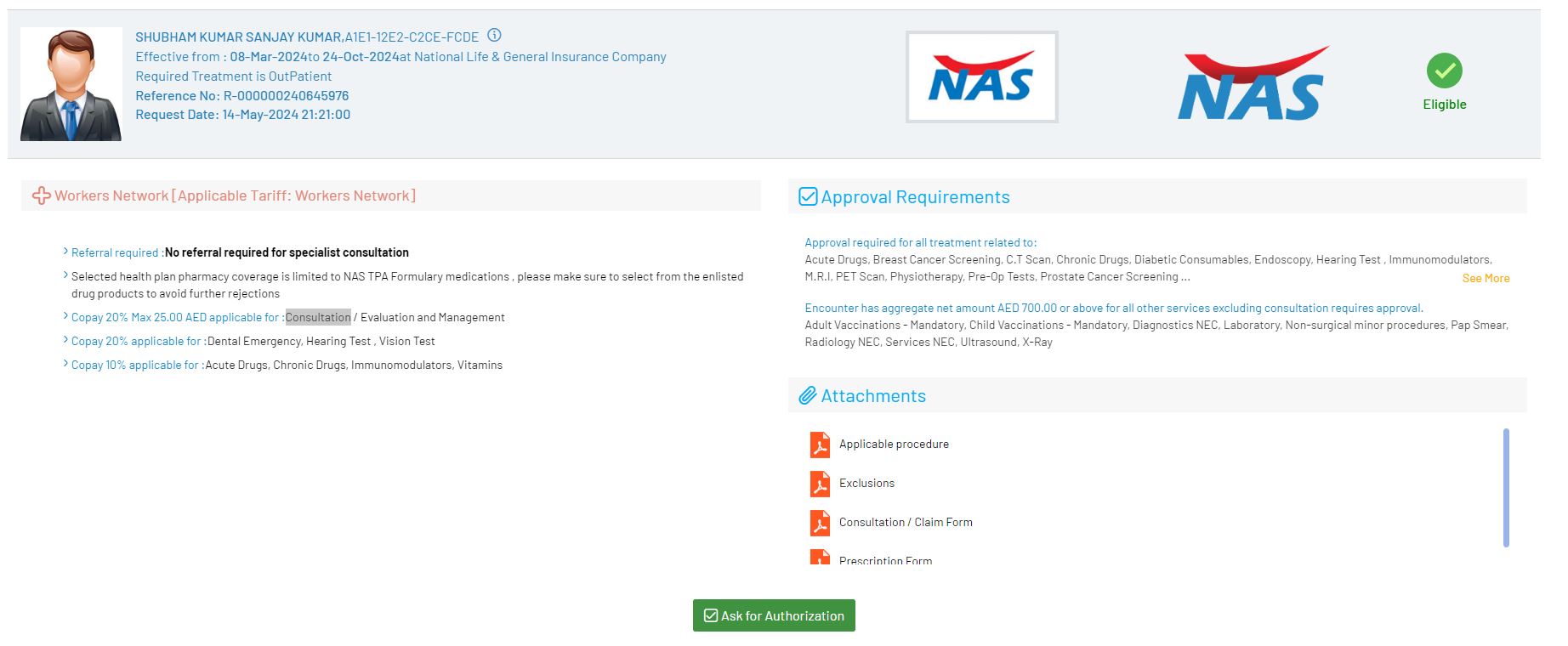Click the chevron beside Copay 10% applicable
This screenshot has width=1568, height=646.
(x=65, y=364)
